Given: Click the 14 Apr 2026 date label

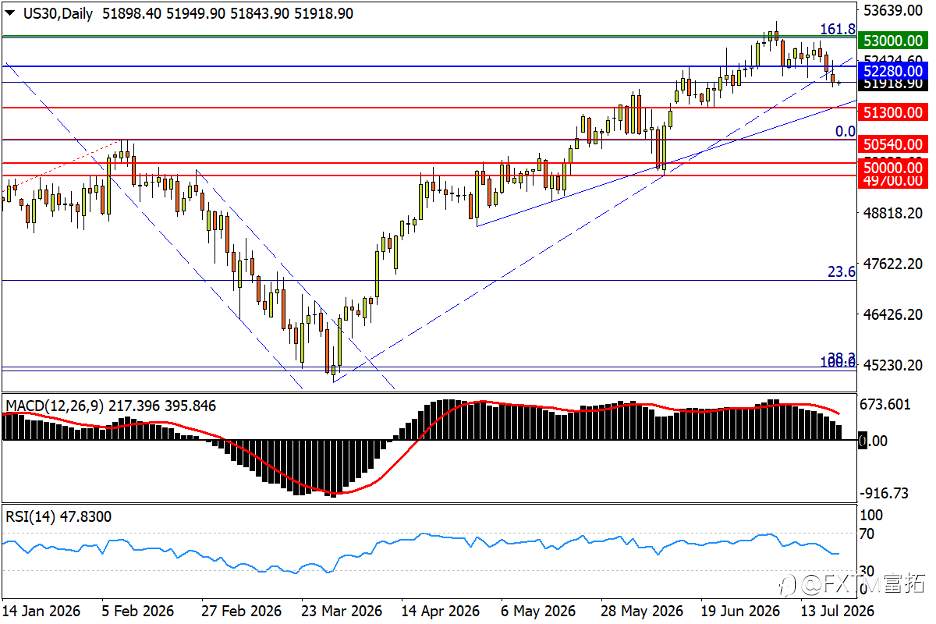Looking at the screenshot, I should 441,611.
